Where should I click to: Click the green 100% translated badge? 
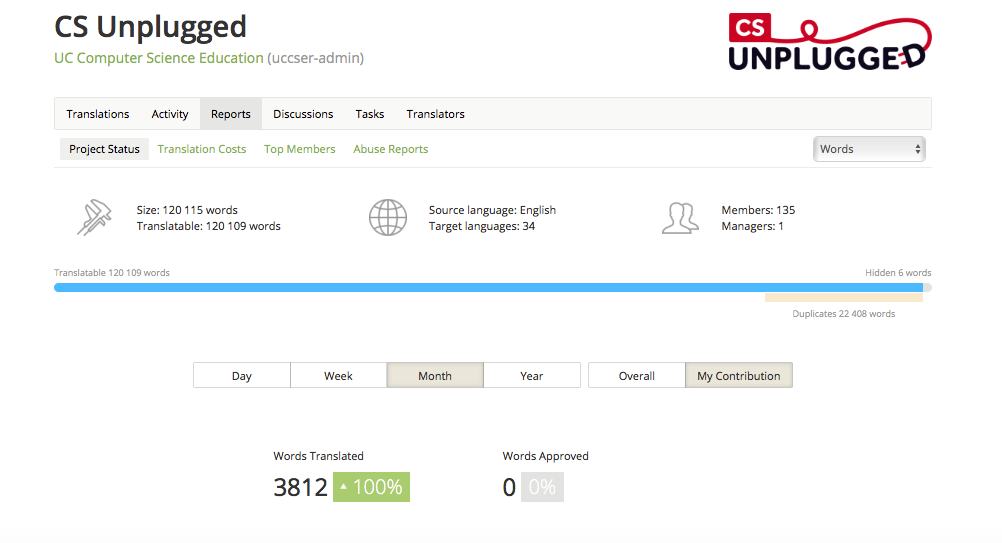coord(371,487)
